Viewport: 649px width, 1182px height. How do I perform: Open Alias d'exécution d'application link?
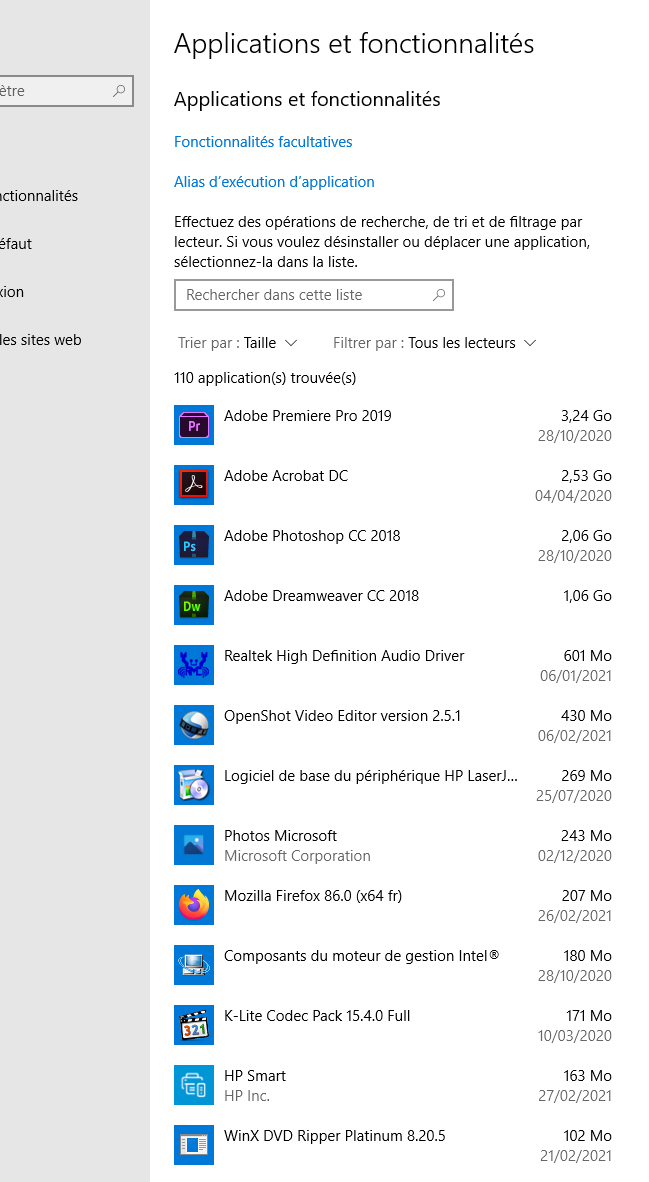pyautogui.click(x=274, y=182)
